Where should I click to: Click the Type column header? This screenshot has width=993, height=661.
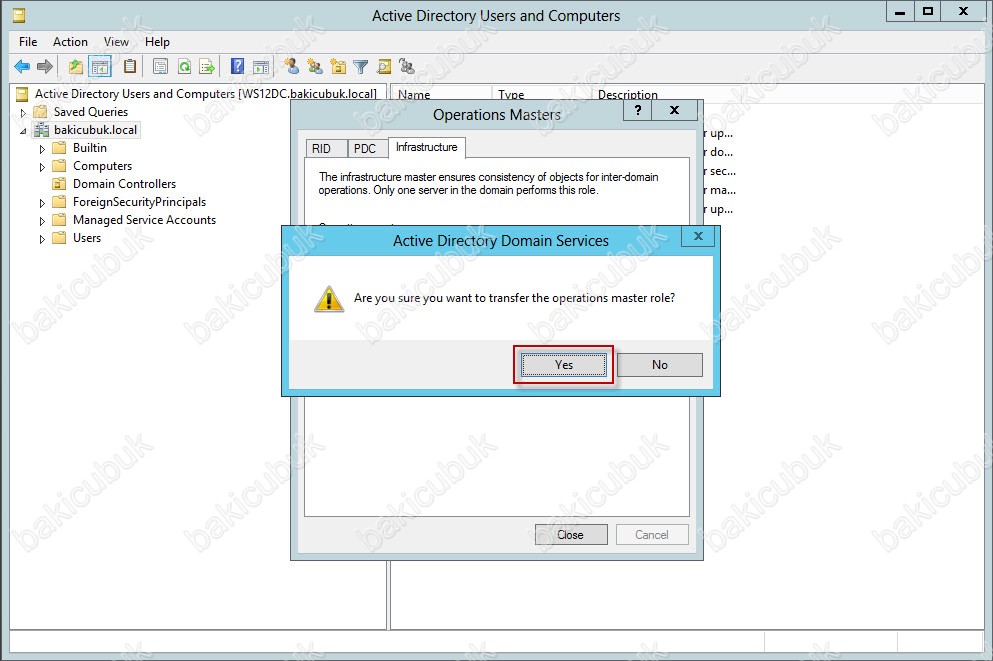click(x=541, y=94)
